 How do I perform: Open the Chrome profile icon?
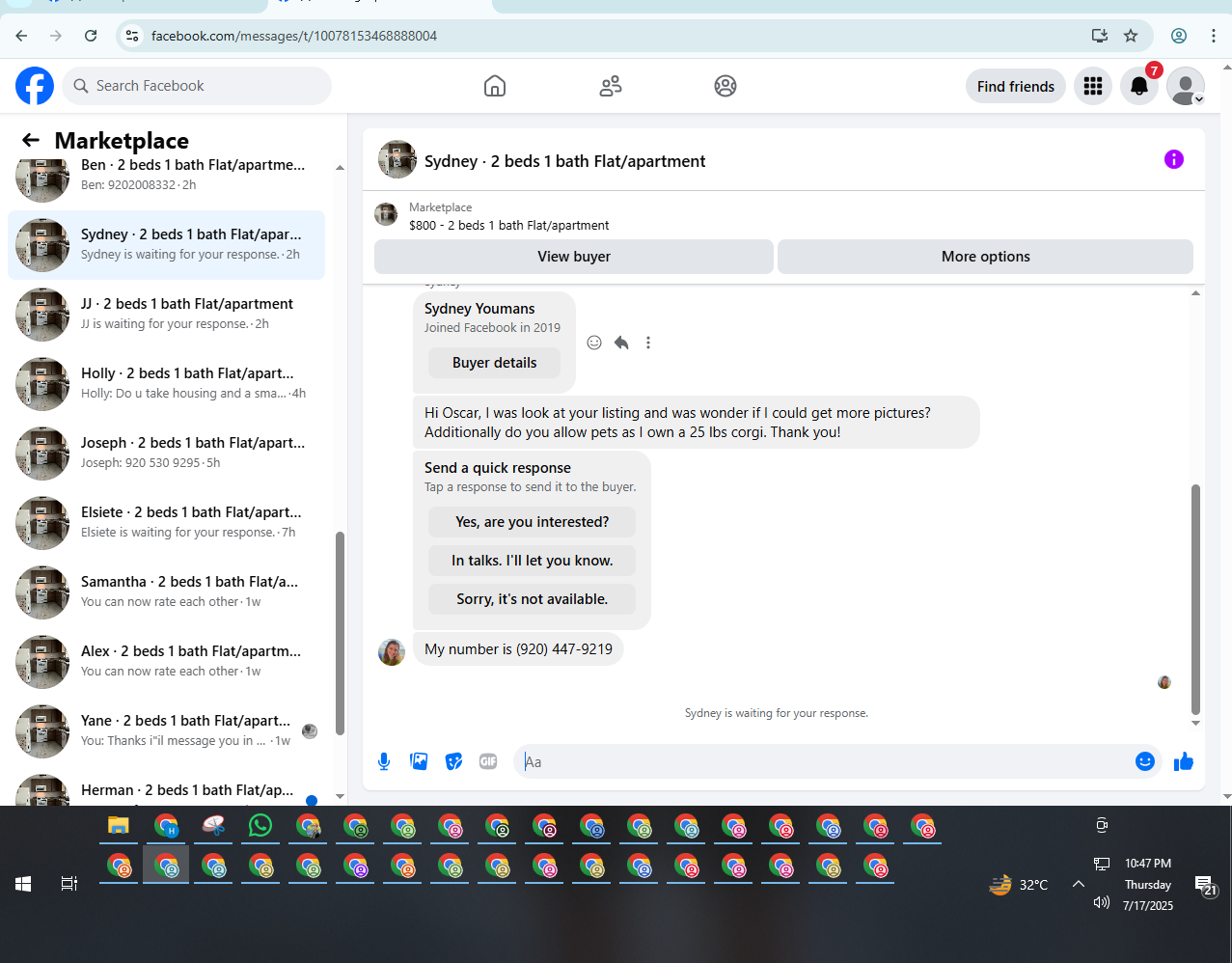(1179, 36)
